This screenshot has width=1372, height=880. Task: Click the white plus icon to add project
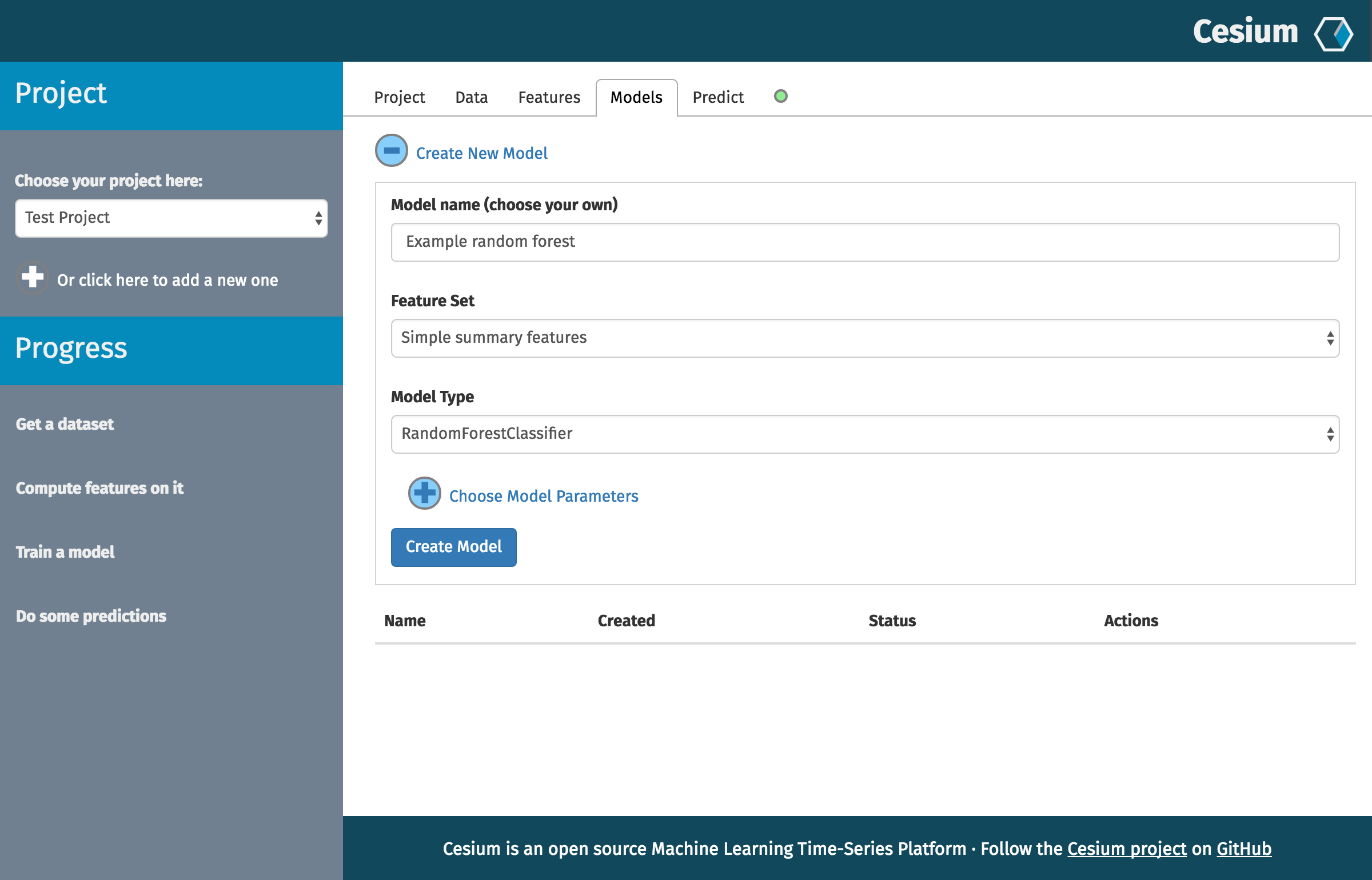tap(33, 277)
